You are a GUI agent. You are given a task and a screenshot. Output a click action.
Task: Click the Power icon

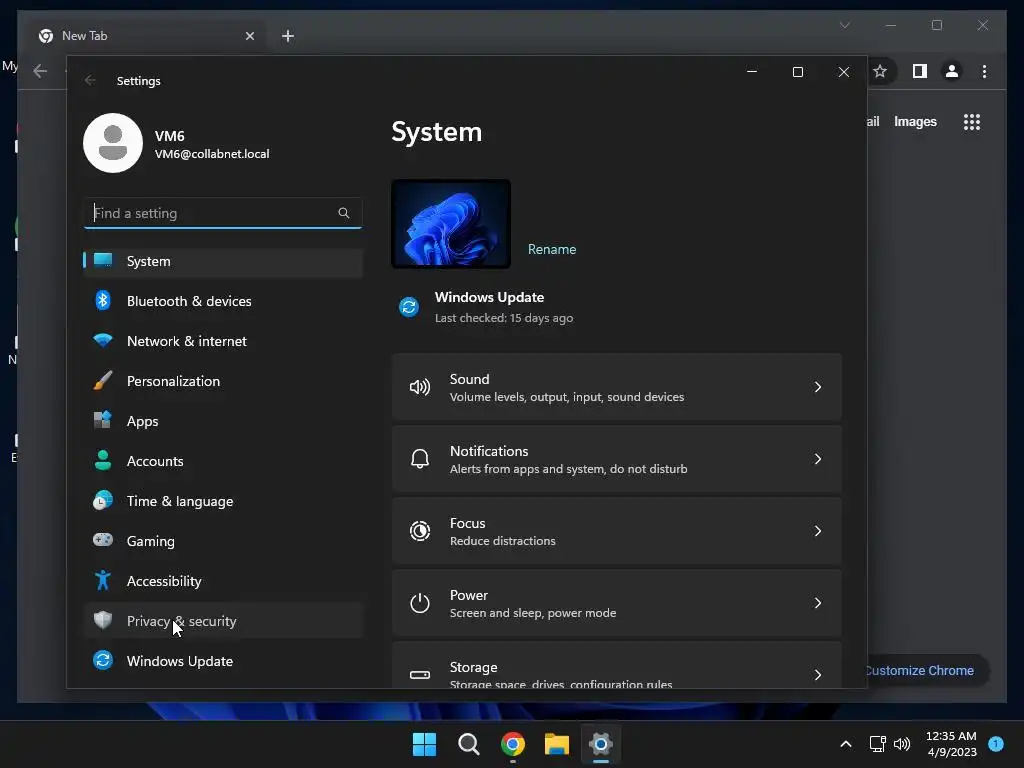(420, 603)
